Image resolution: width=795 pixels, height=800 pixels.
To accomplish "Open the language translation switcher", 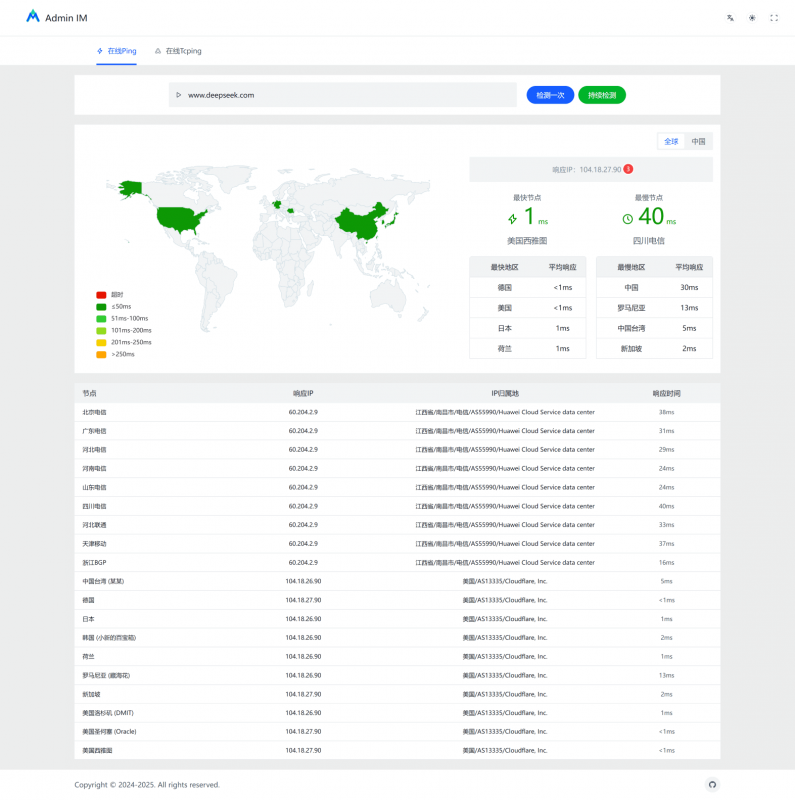I will (x=730, y=18).
